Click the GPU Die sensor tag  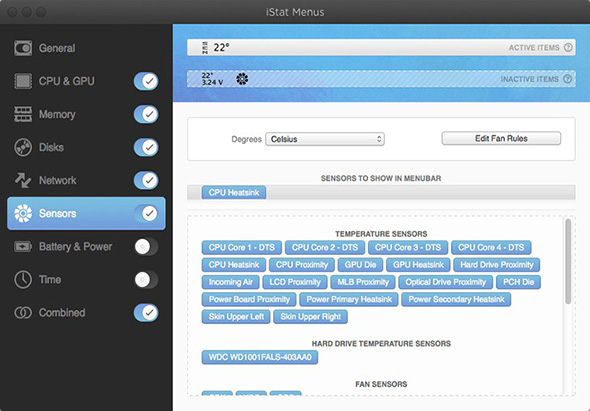point(360,265)
